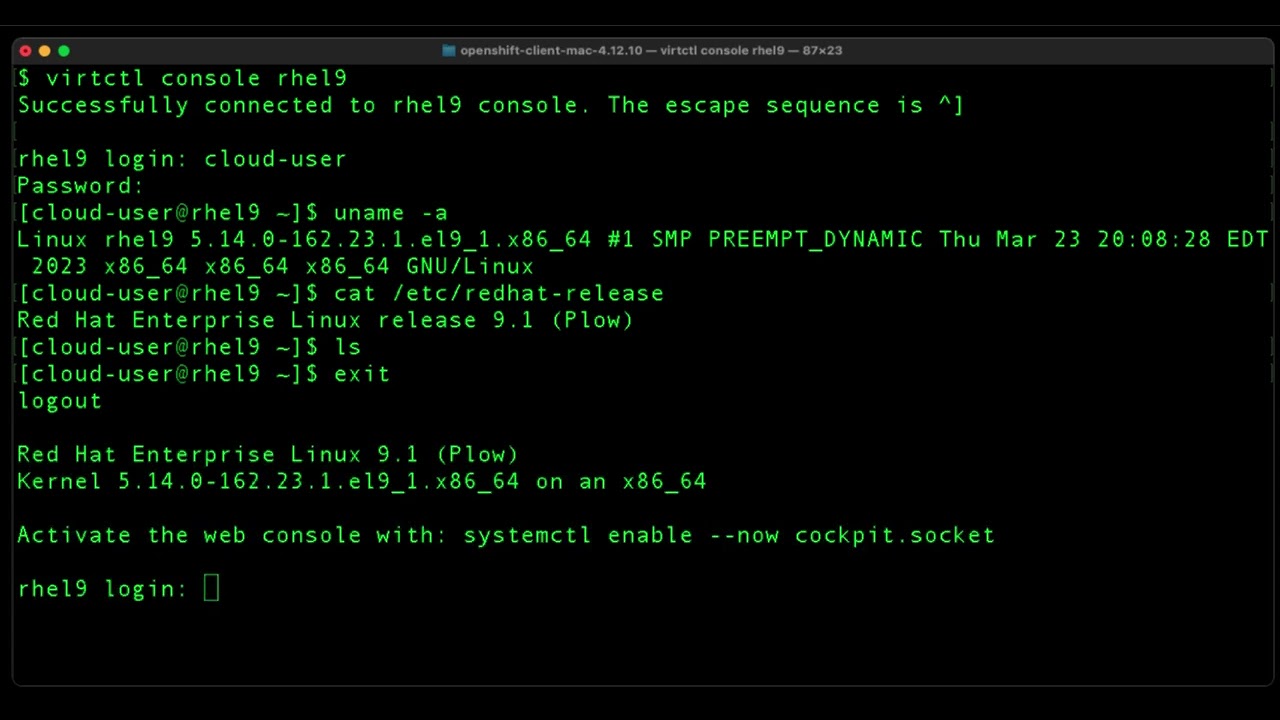The image size is (1280, 720).
Task: Click the 'logout' output line
Action: 60,401
